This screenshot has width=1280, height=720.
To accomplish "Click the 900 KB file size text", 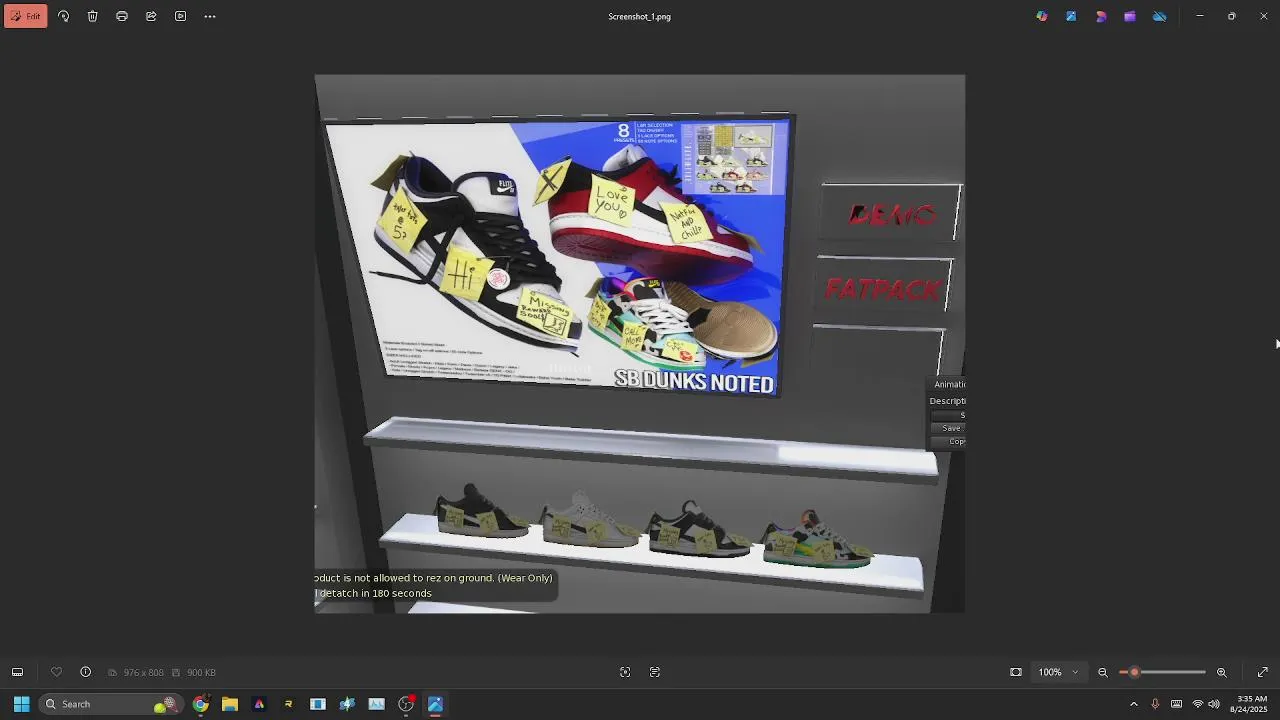I will [201, 673].
